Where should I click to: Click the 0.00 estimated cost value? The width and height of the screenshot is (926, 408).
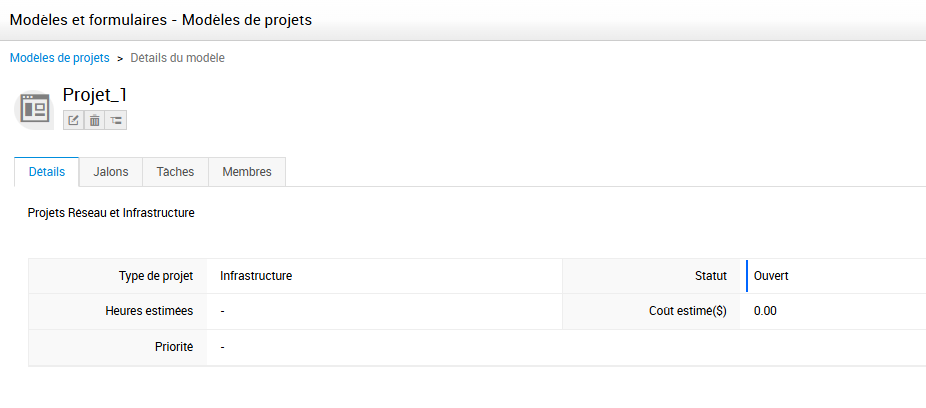[x=765, y=311]
